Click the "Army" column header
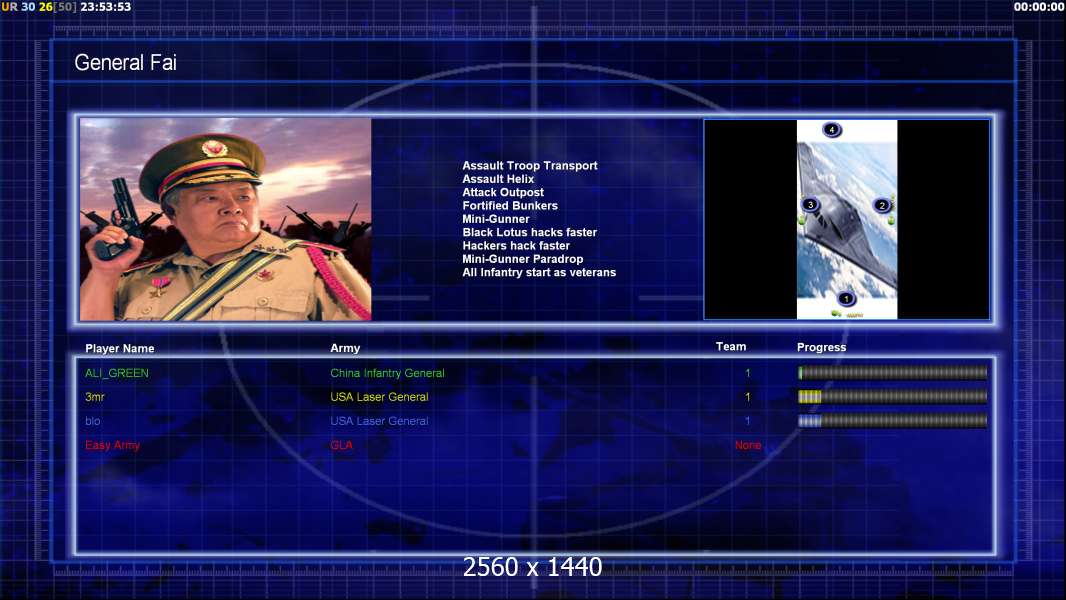1066x600 pixels. tap(345, 348)
